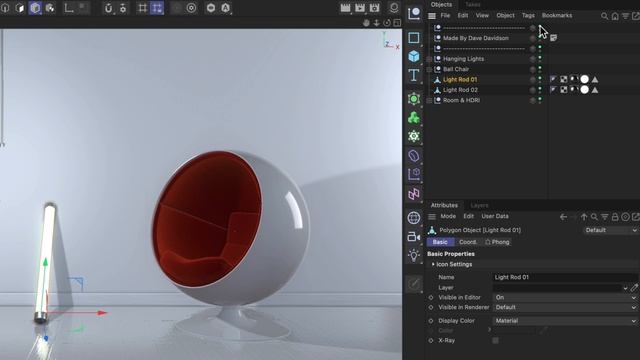Open the Visible in Editor dropdown
640x360 pixels.
[x=565, y=298]
